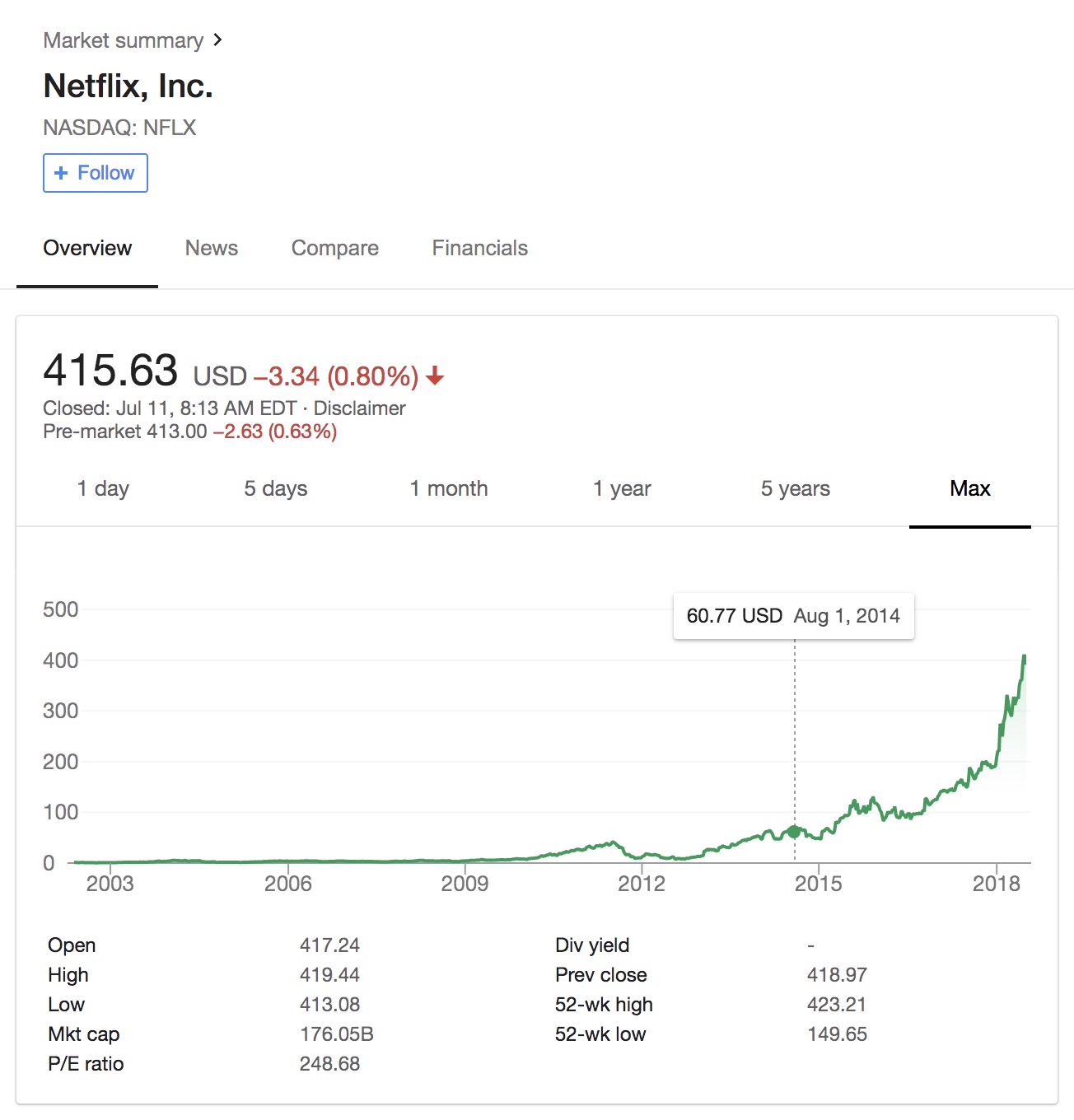Viewport: 1074px width, 1120px height.
Task: Show the 1 day chart range
Action: [103, 488]
